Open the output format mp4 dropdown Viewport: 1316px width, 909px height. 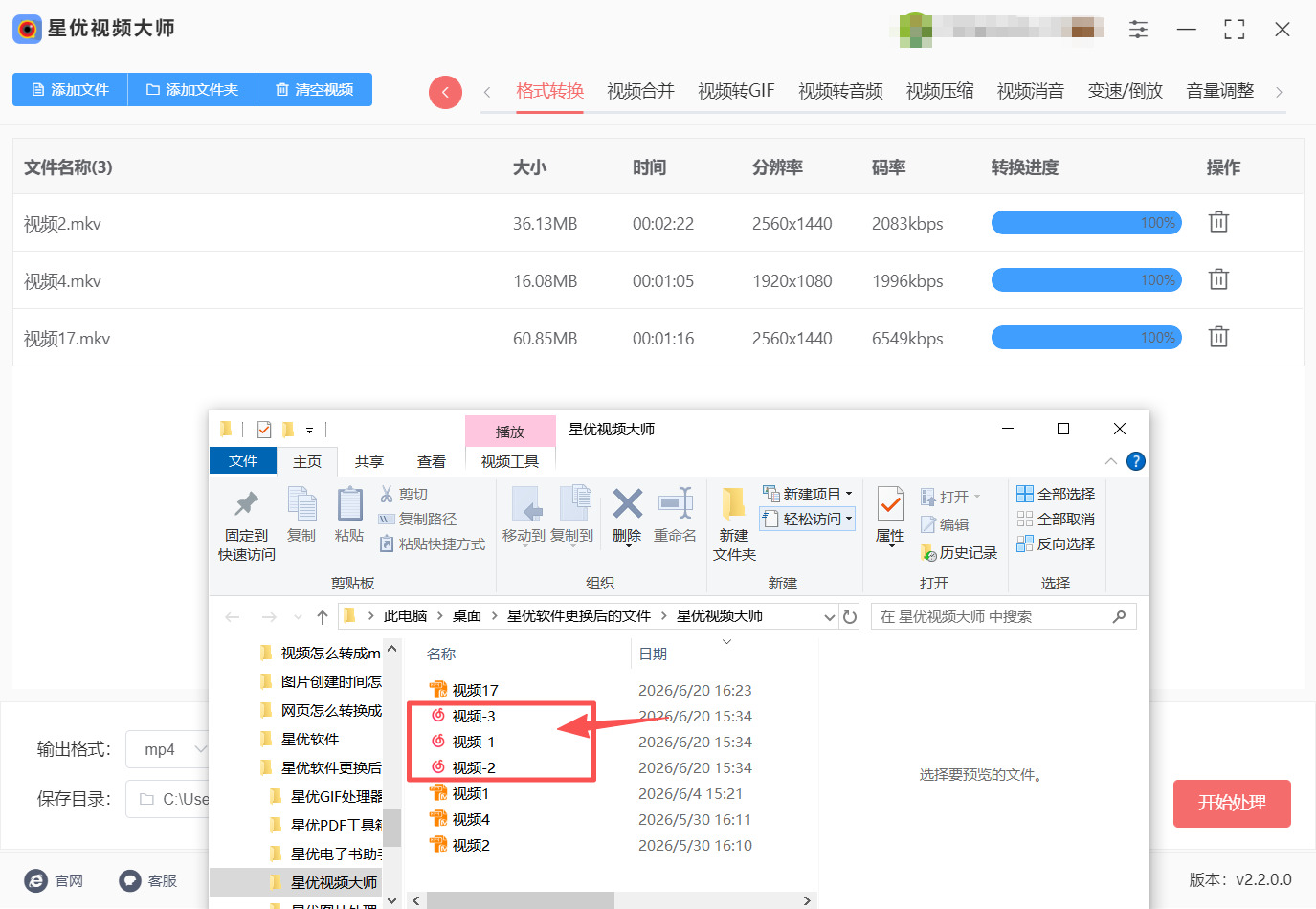[167, 749]
